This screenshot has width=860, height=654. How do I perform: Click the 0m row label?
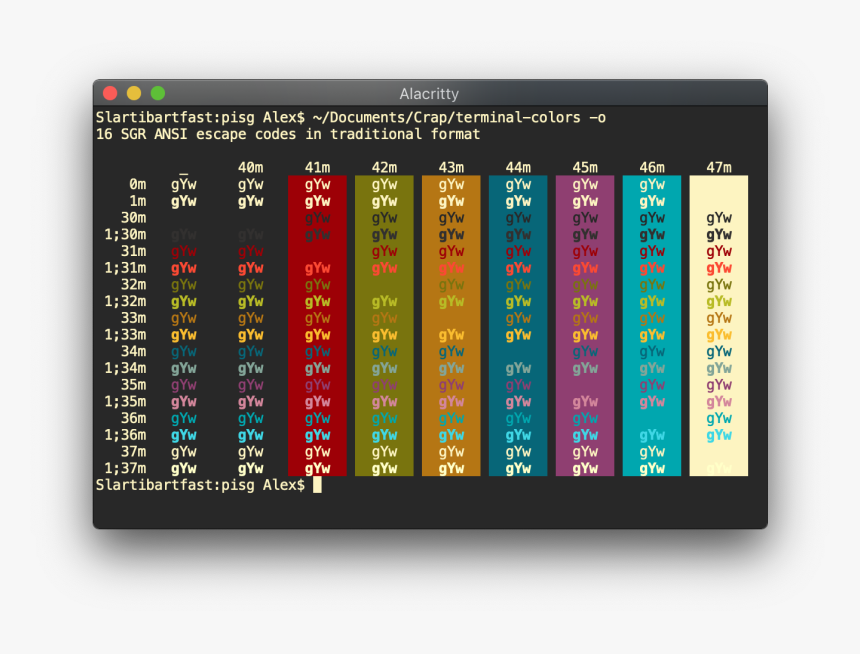138,184
